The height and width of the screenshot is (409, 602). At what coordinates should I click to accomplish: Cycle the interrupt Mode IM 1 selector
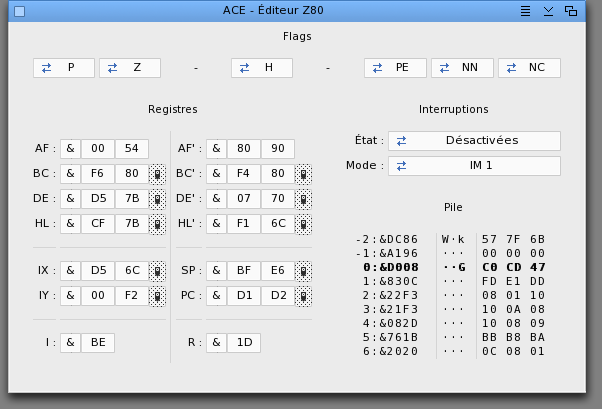click(474, 166)
